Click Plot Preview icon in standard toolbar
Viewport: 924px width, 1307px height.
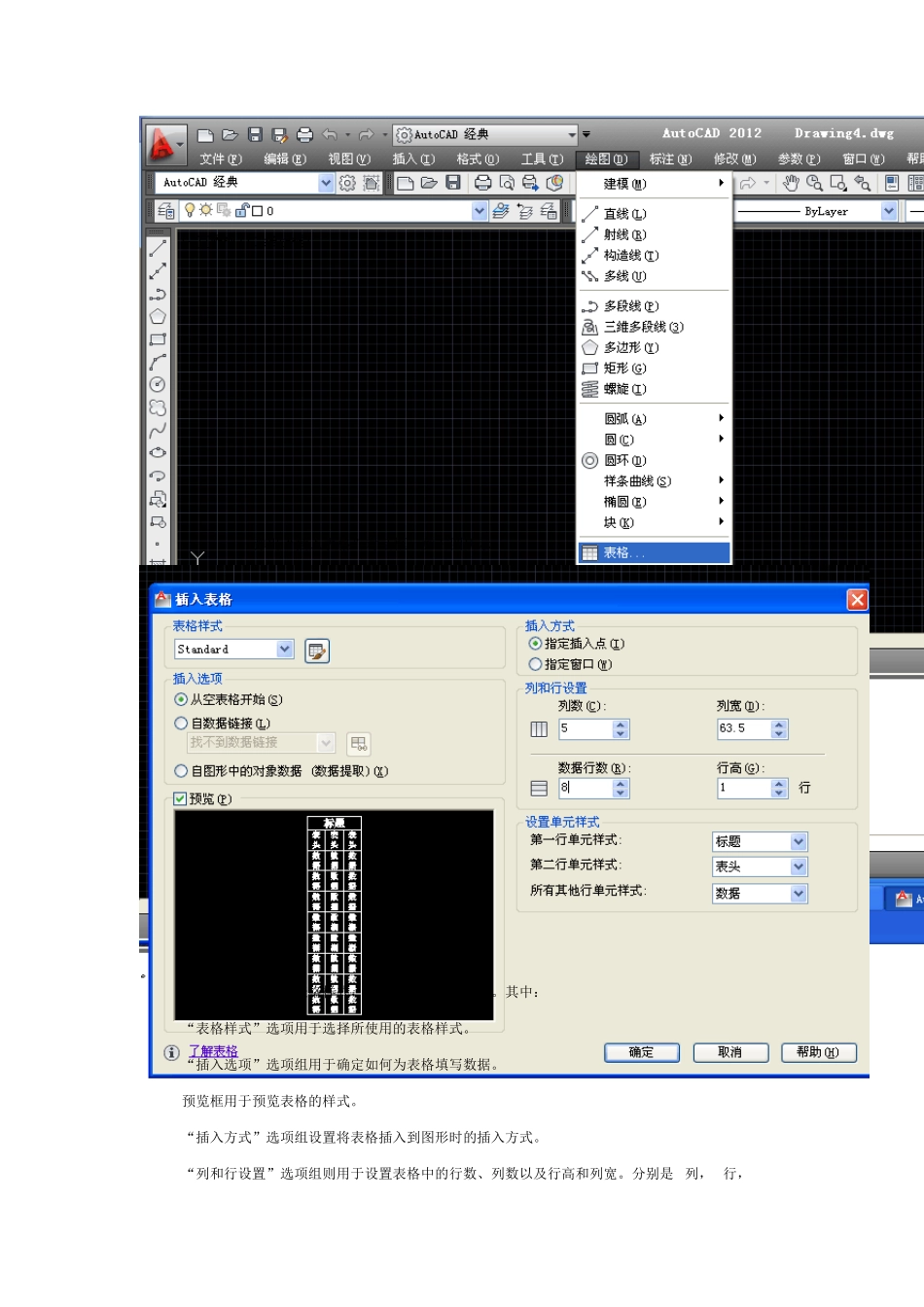point(507,183)
